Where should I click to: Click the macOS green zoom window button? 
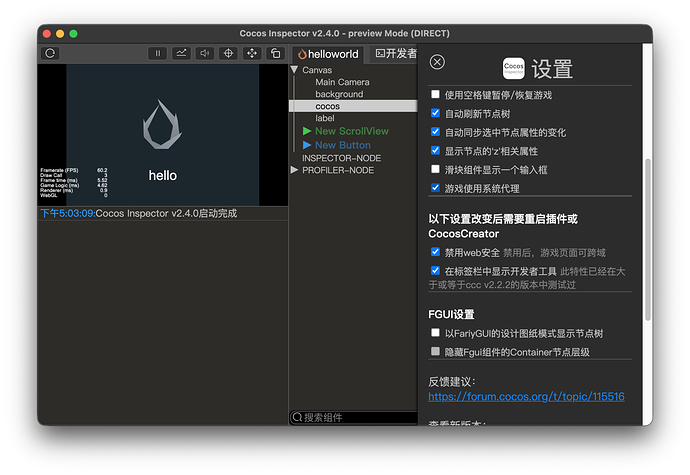pos(73,34)
